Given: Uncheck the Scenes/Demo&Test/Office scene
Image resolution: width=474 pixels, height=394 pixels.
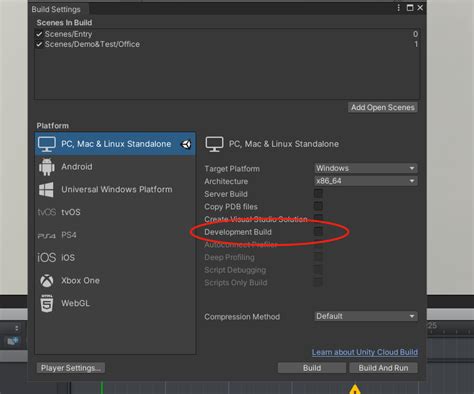Looking at the screenshot, I should pyautogui.click(x=39, y=44).
